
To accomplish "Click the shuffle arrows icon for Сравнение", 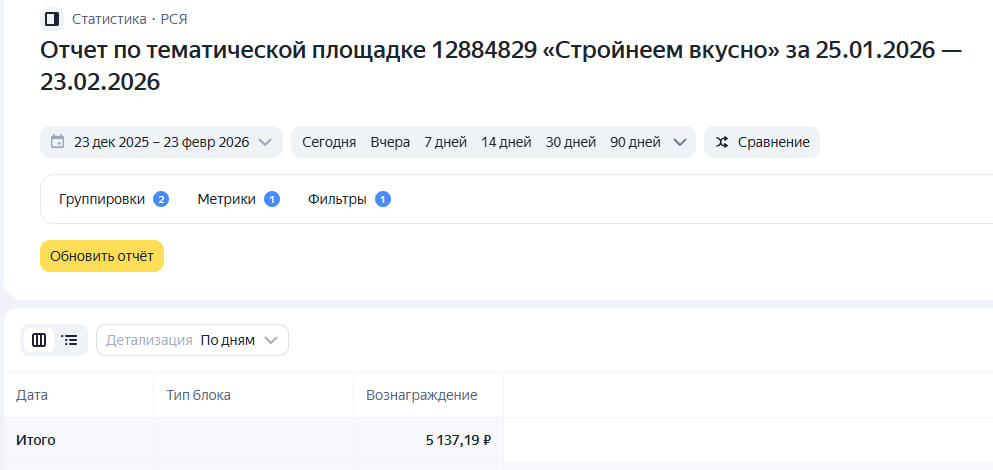I will click(722, 142).
